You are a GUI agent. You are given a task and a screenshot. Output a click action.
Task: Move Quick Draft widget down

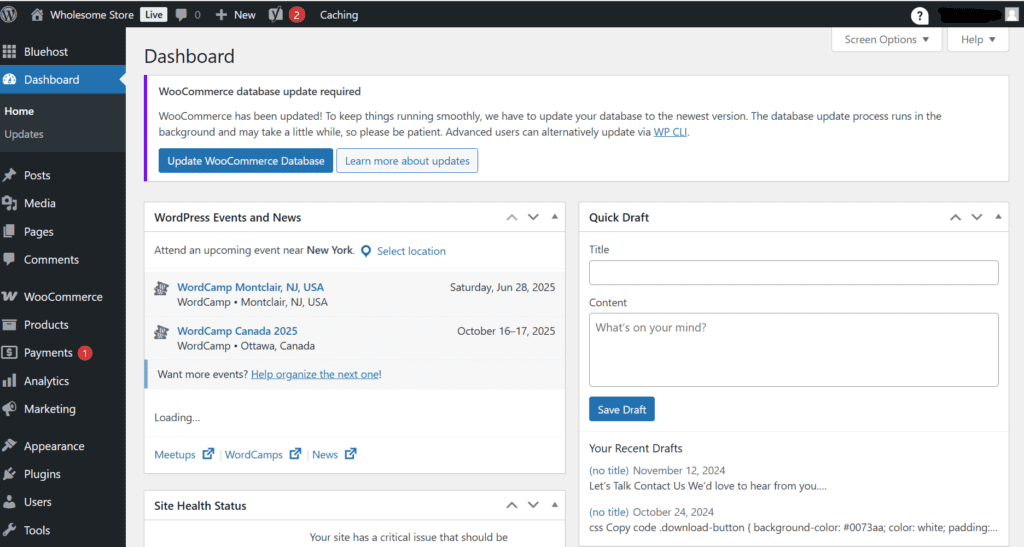(x=977, y=217)
